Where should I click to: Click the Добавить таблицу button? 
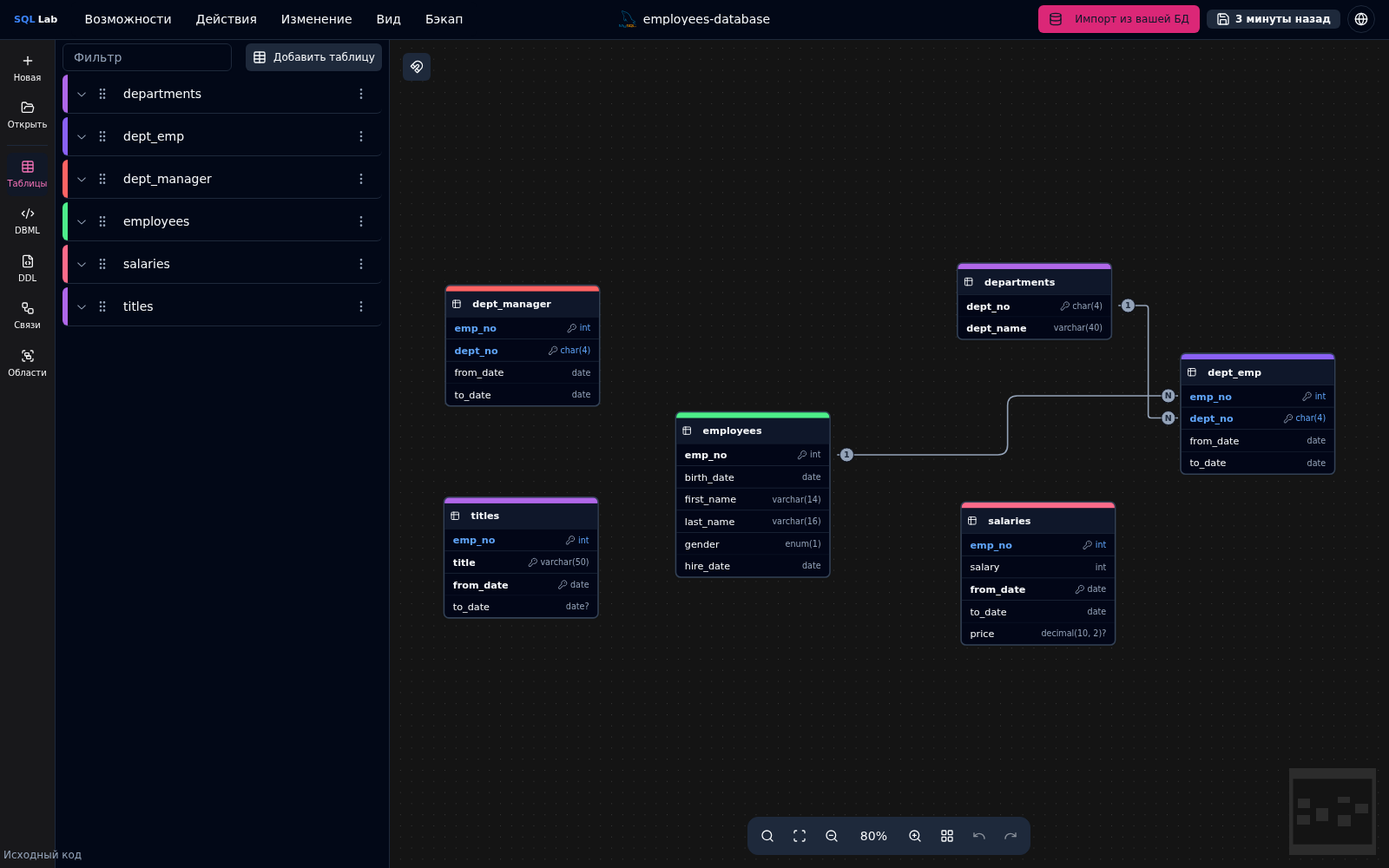click(313, 57)
